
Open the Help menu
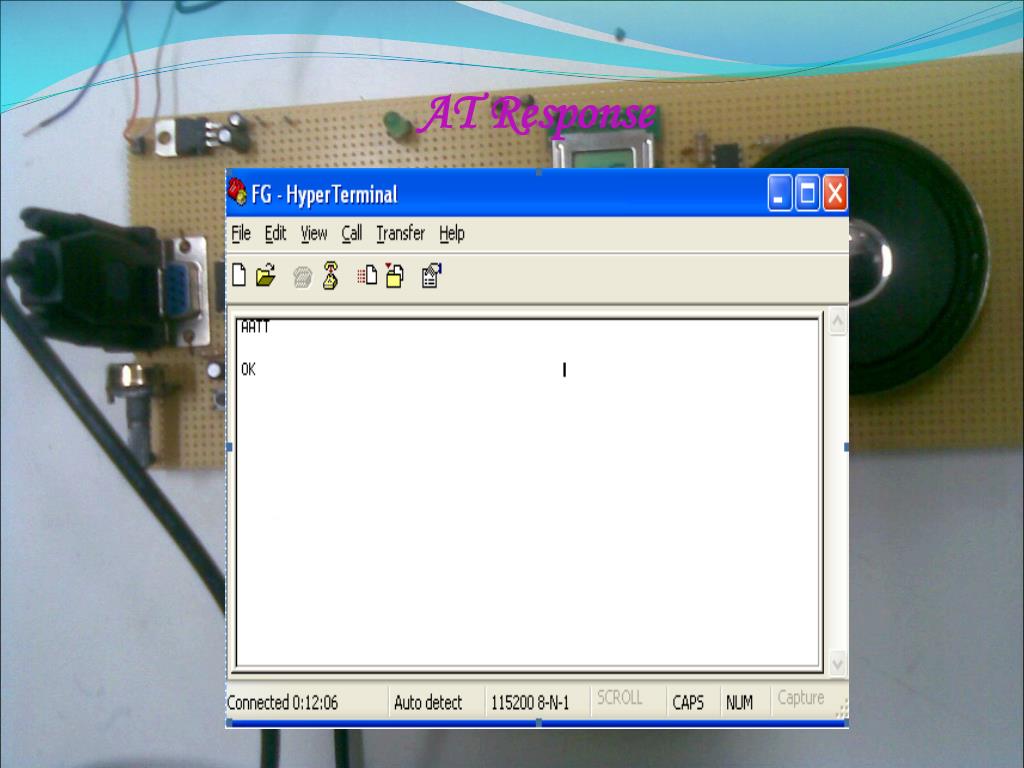[x=451, y=233]
